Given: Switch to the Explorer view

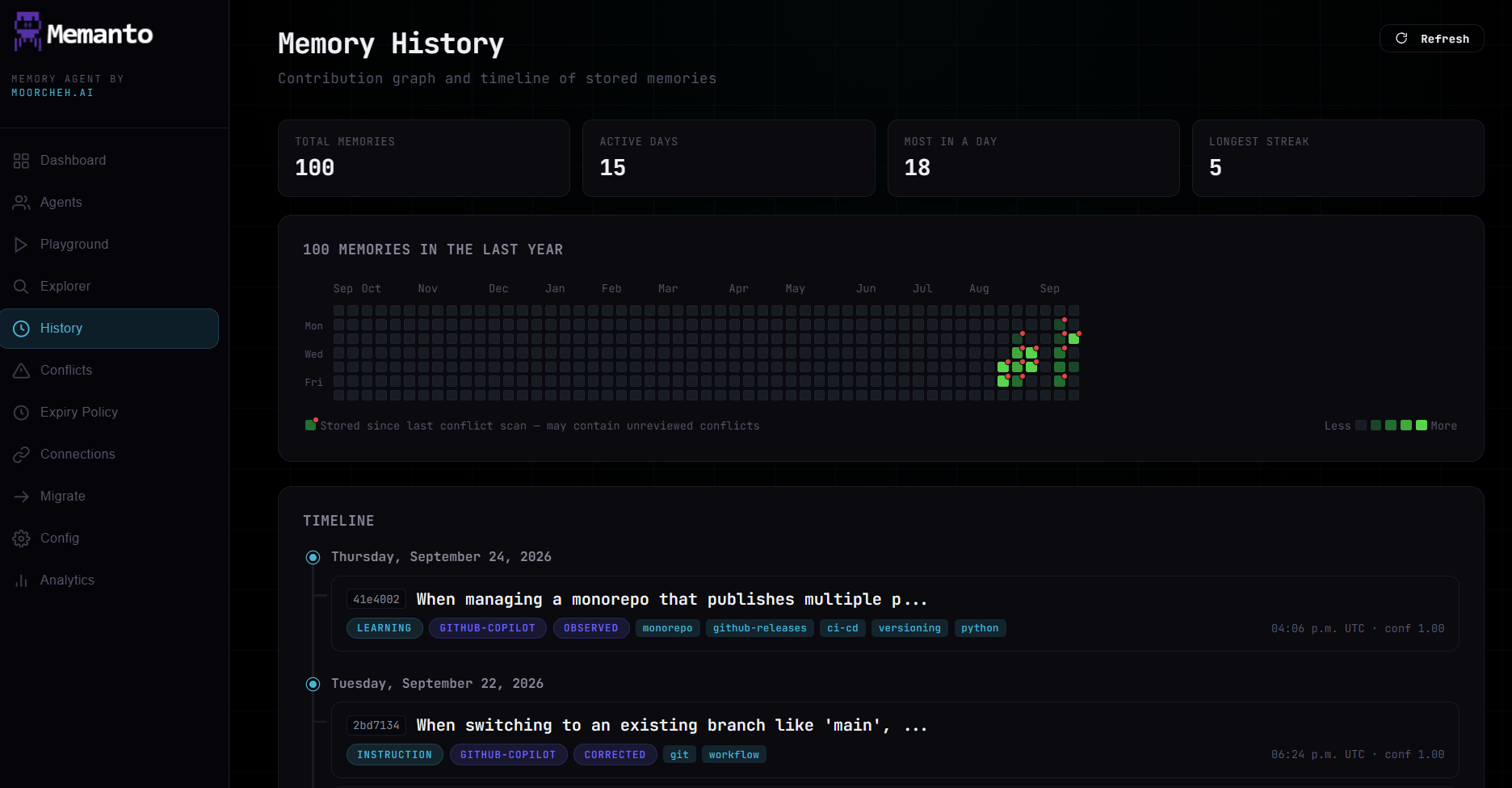Looking at the screenshot, I should click(109, 287).
